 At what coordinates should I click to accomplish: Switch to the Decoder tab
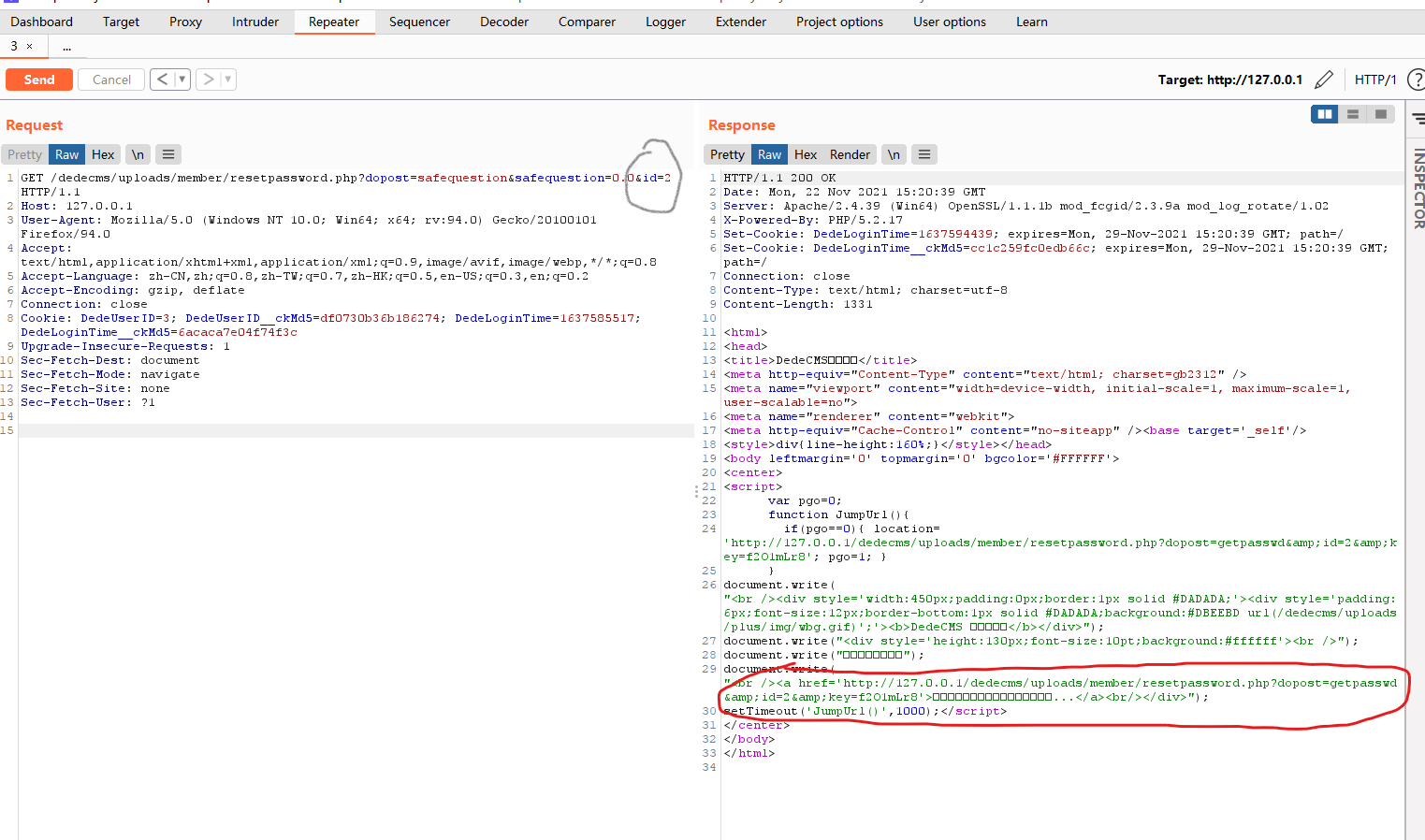tap(504, 22)
